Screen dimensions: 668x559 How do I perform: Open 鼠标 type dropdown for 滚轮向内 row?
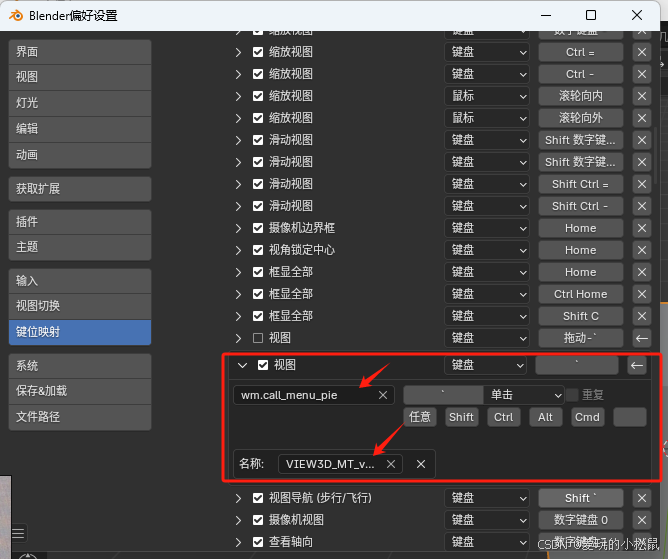click(487, 96)
